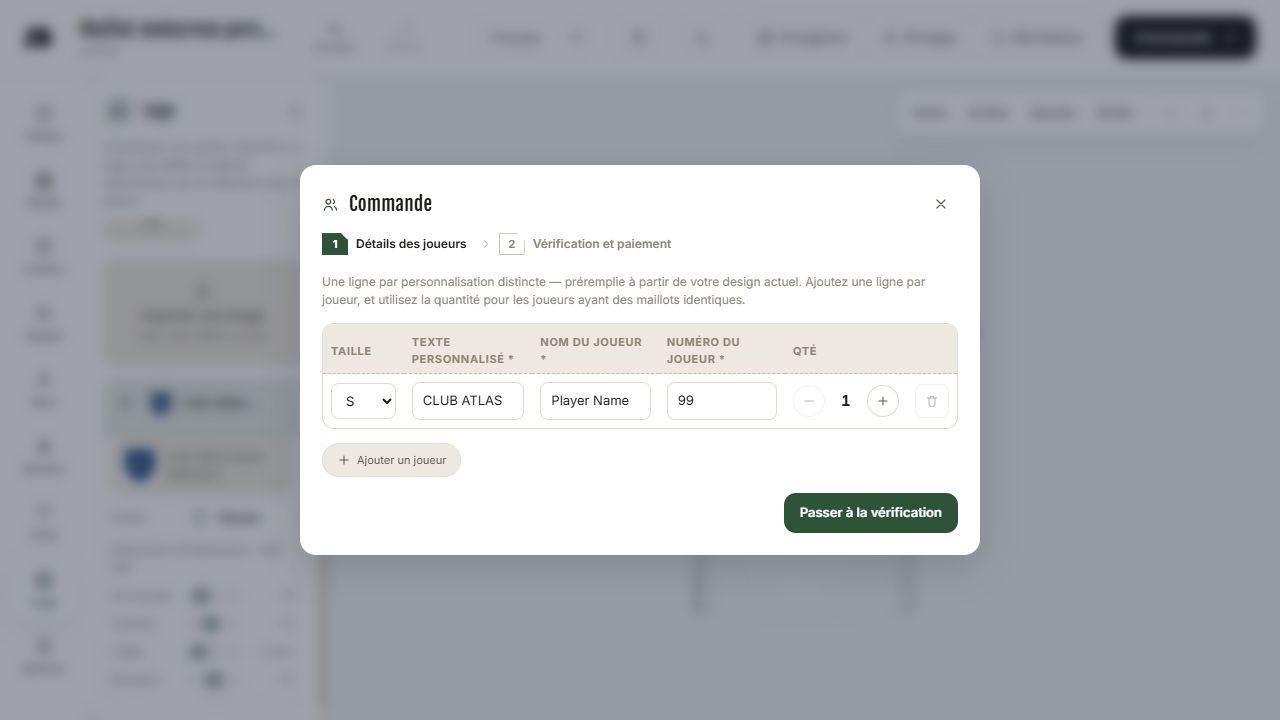Viewport: 1280px width, 720px height.
Task: Close the Commande dialog with the X
Action: 940,204
